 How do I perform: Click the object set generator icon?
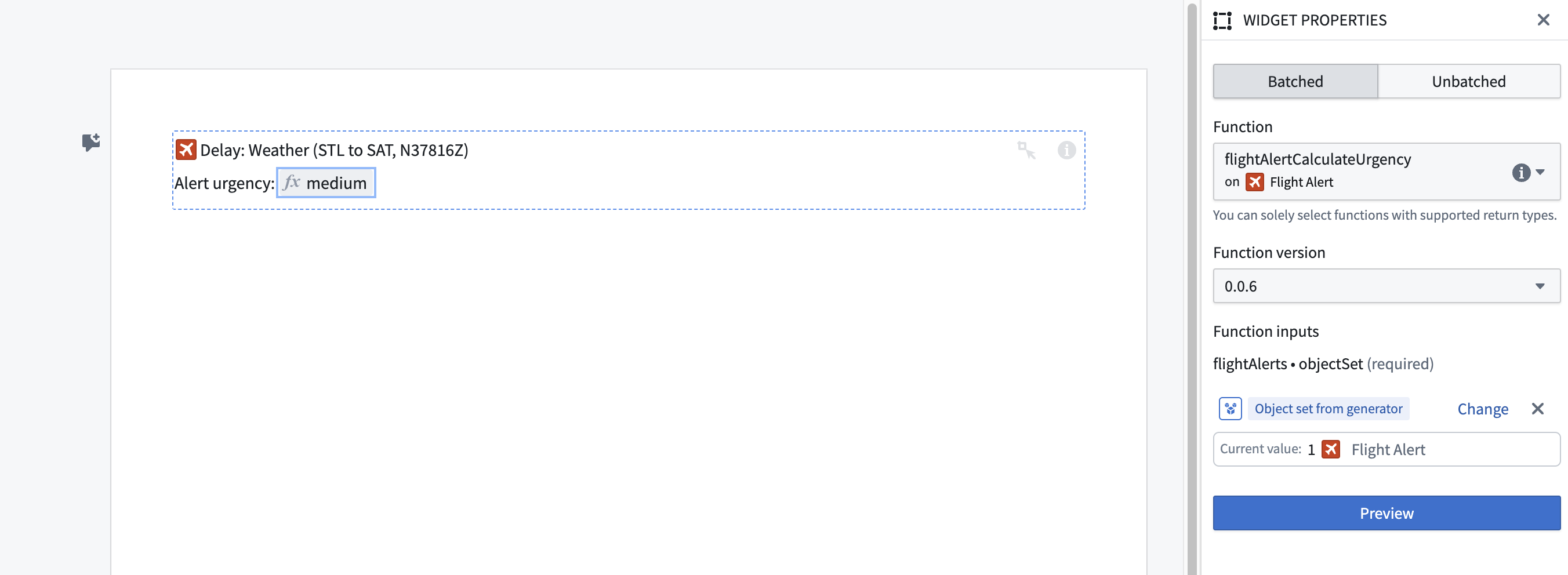tap(1230, 409)
